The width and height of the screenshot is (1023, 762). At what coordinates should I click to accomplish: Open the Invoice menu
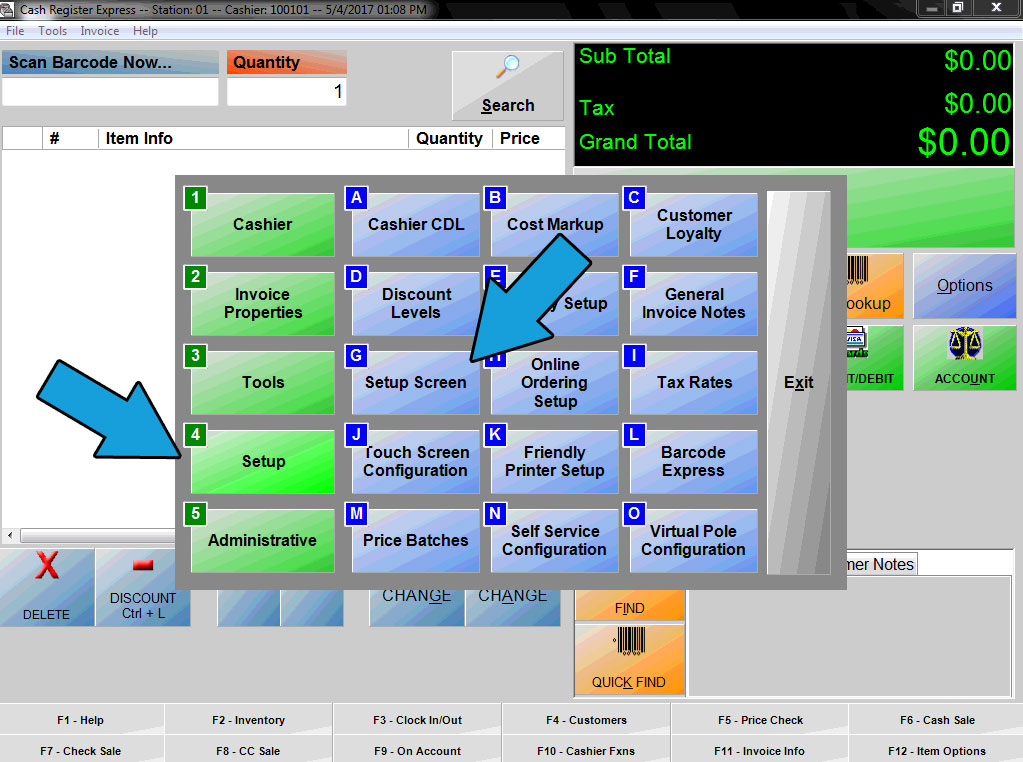100,31
